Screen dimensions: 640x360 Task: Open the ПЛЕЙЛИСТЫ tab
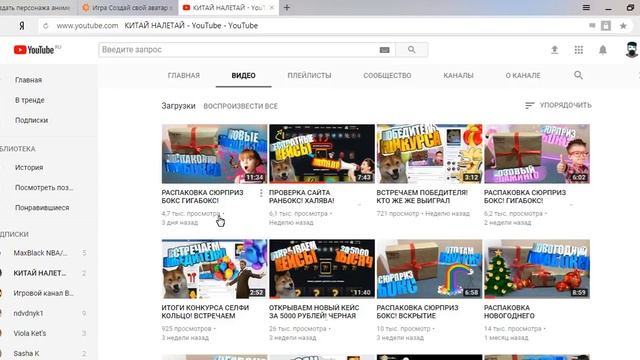tap(309, 76)
